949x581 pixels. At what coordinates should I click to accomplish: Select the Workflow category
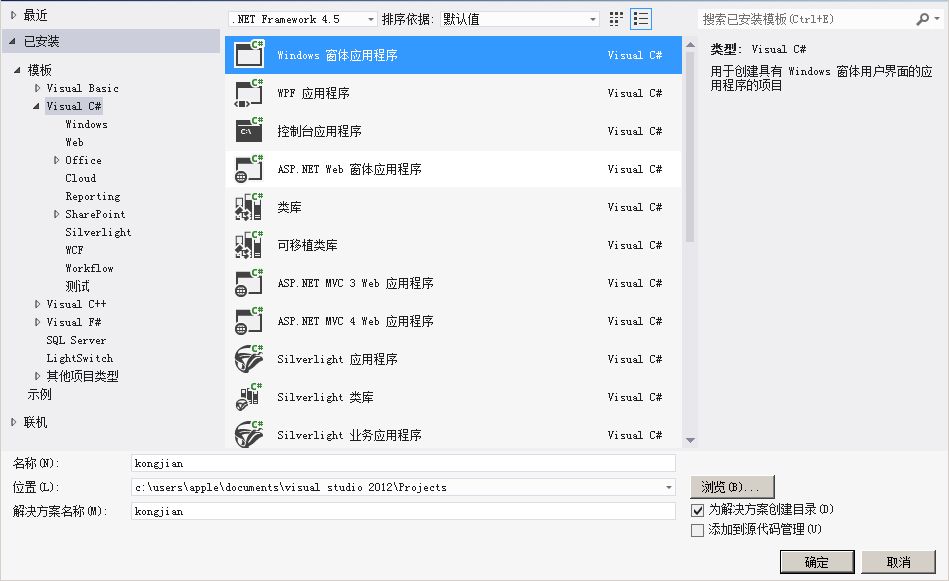[x=89, y=268]
